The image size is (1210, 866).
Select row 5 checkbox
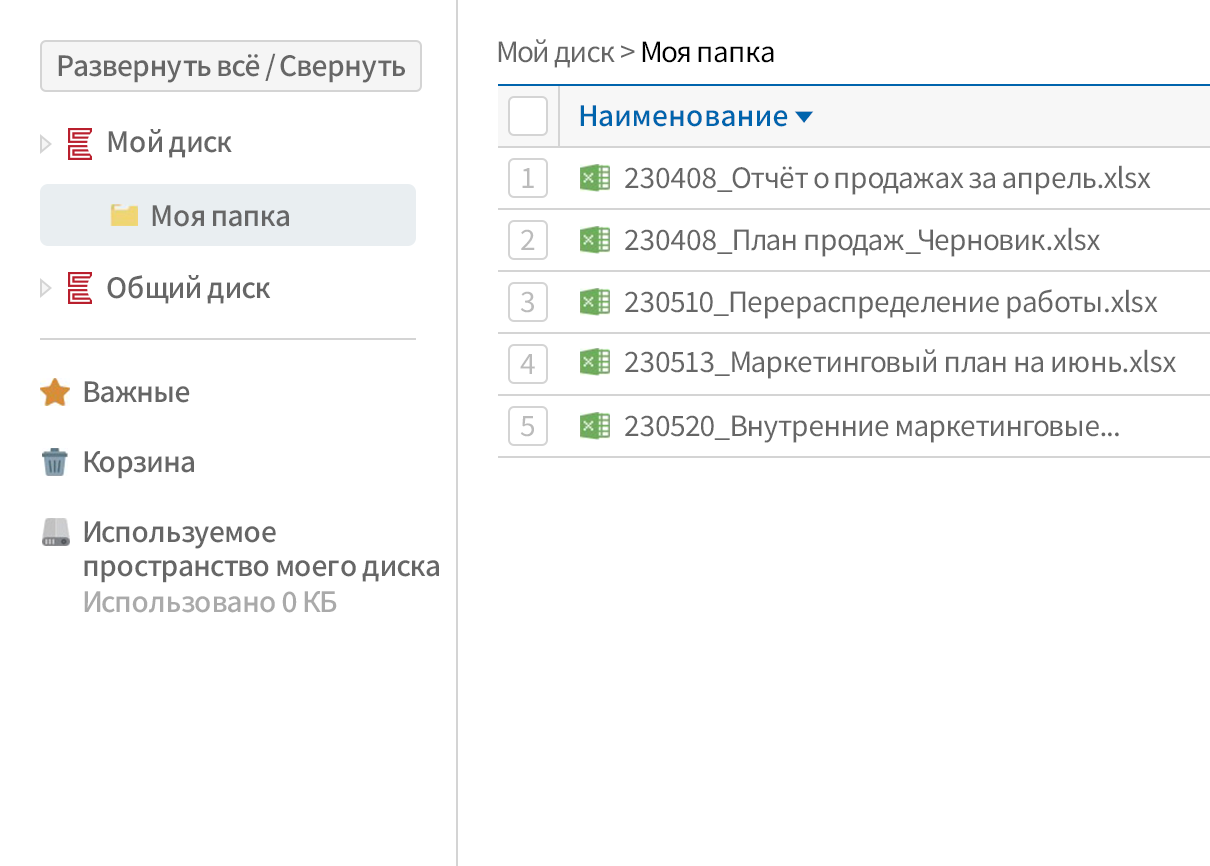(x=527, y=426)
